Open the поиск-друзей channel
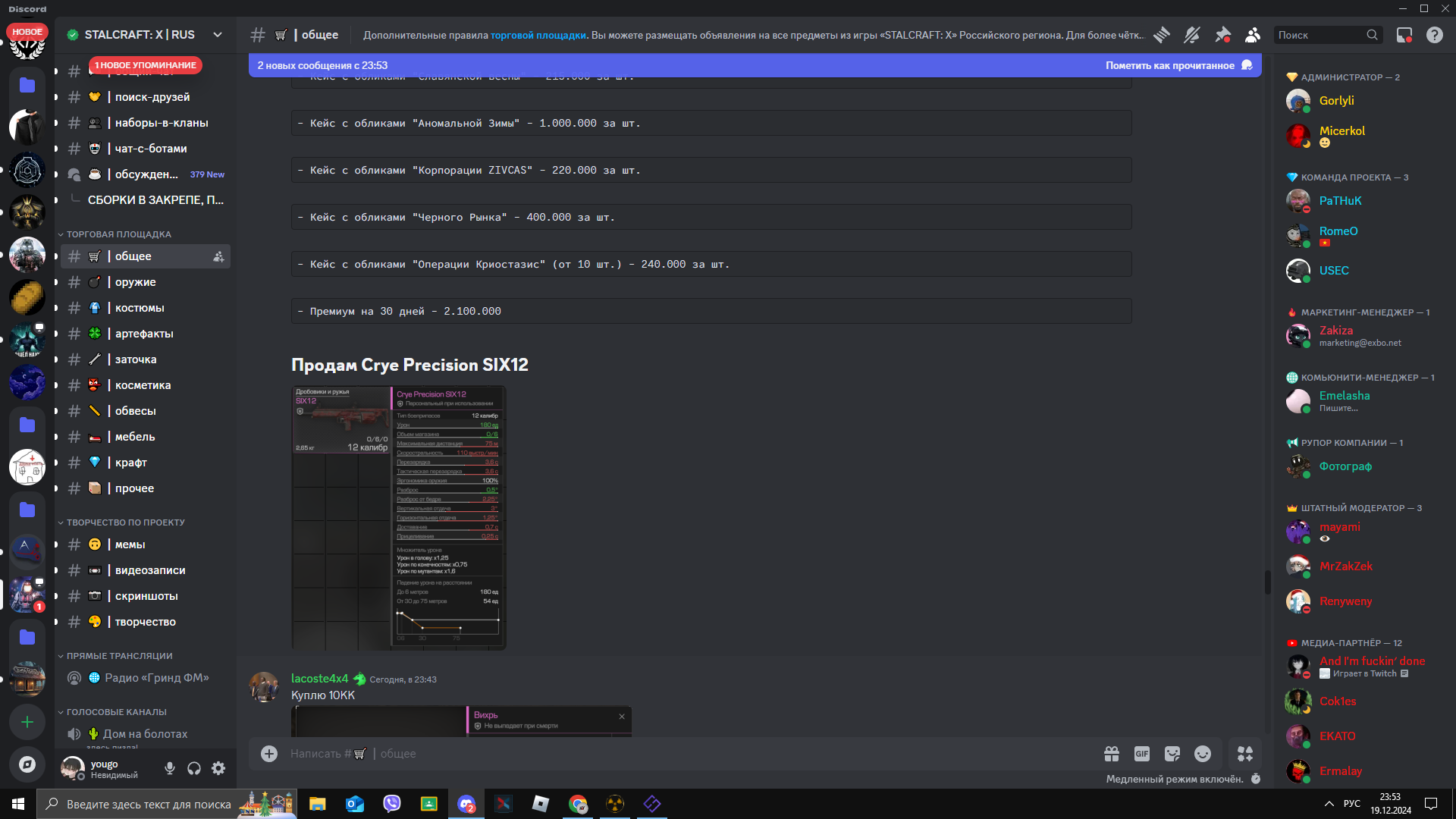The image size is (1456, 819). click(146, 97)
